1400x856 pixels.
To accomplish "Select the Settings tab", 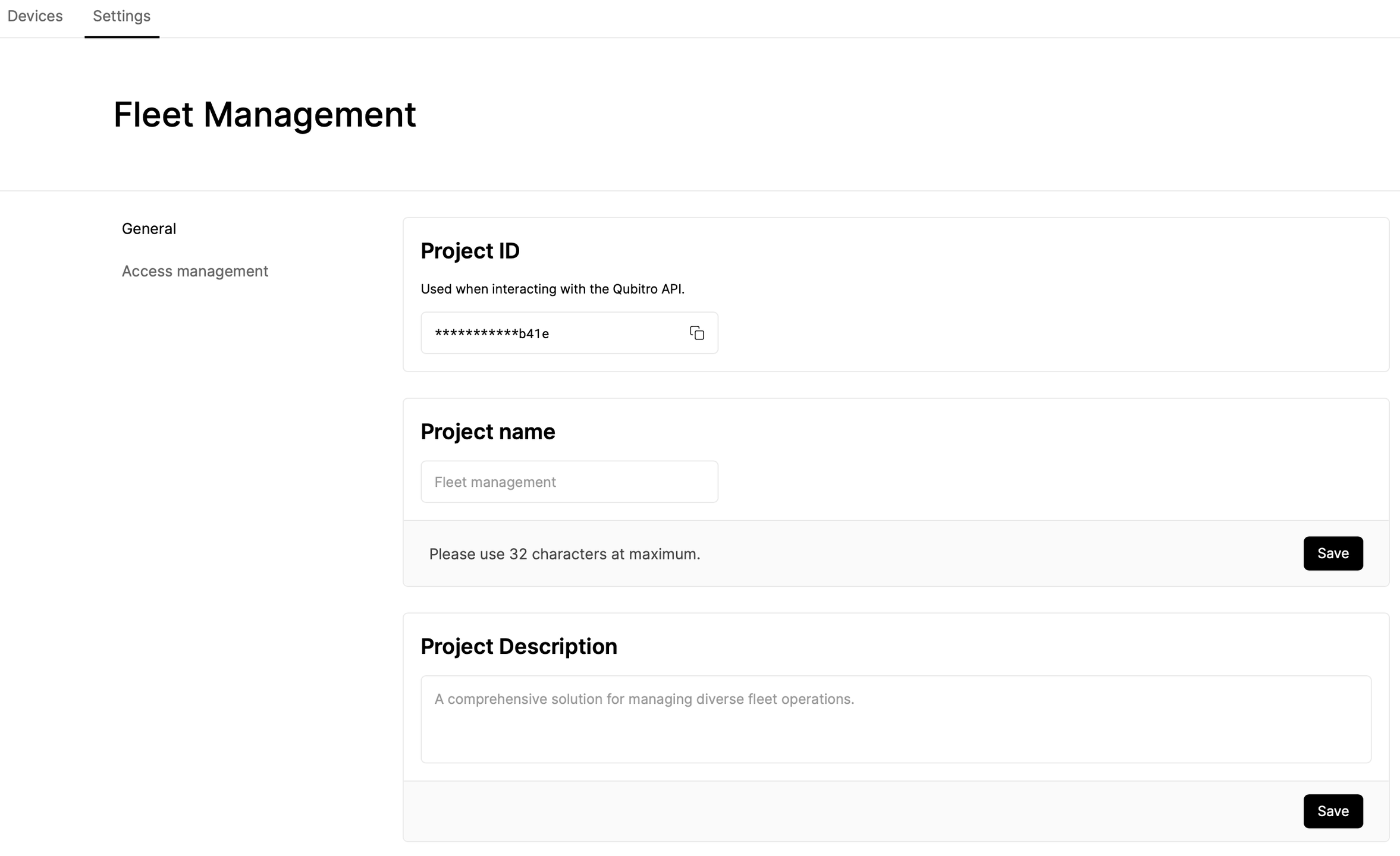I will [x=121, y=16].
